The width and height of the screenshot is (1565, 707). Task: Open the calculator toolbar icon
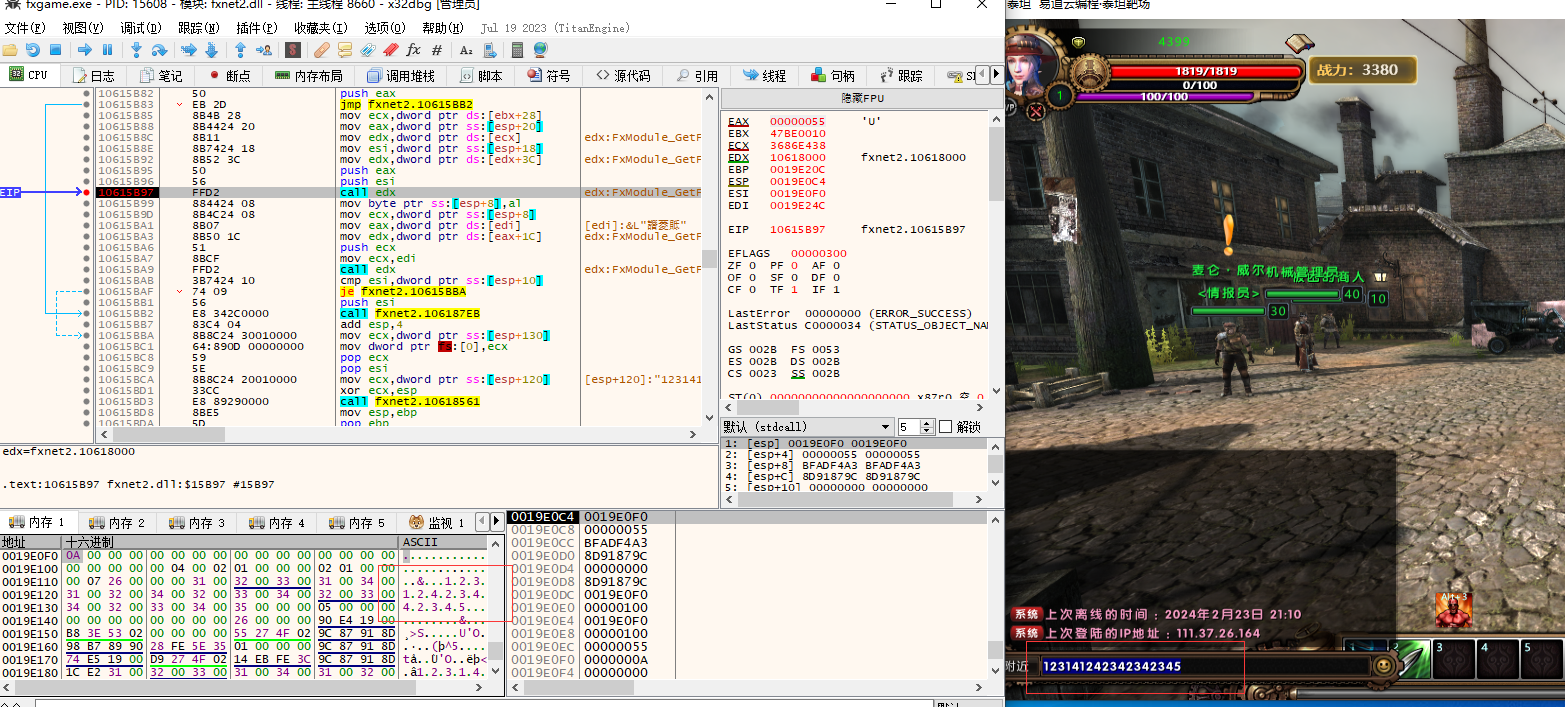pos(517,50)
